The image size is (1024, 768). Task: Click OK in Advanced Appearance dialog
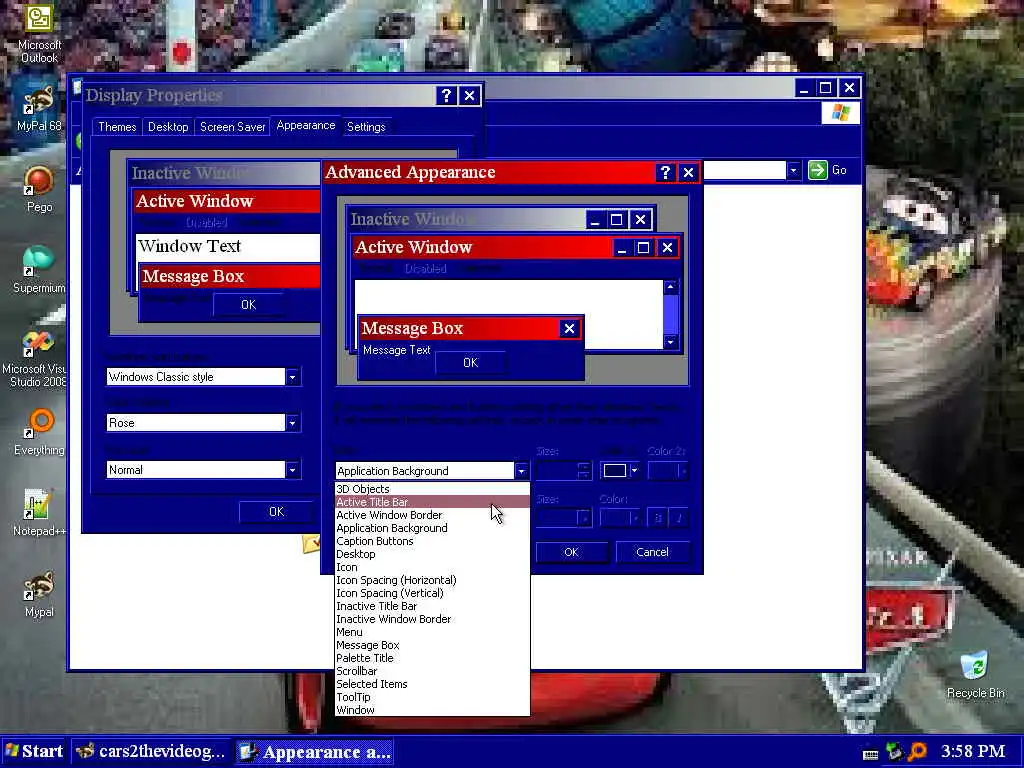571,552
